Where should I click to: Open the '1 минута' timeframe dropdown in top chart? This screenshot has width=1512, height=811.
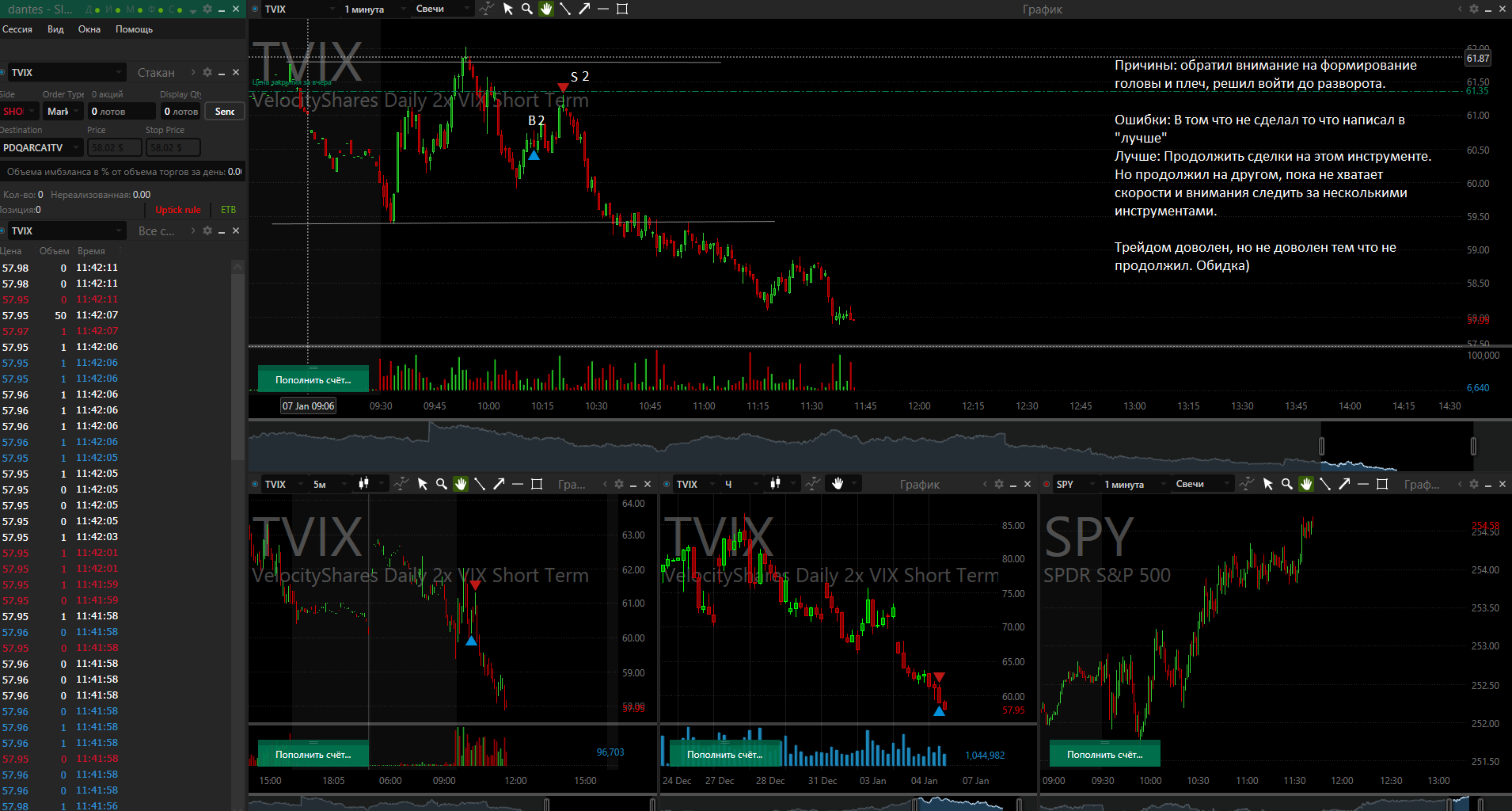point(374,9)
